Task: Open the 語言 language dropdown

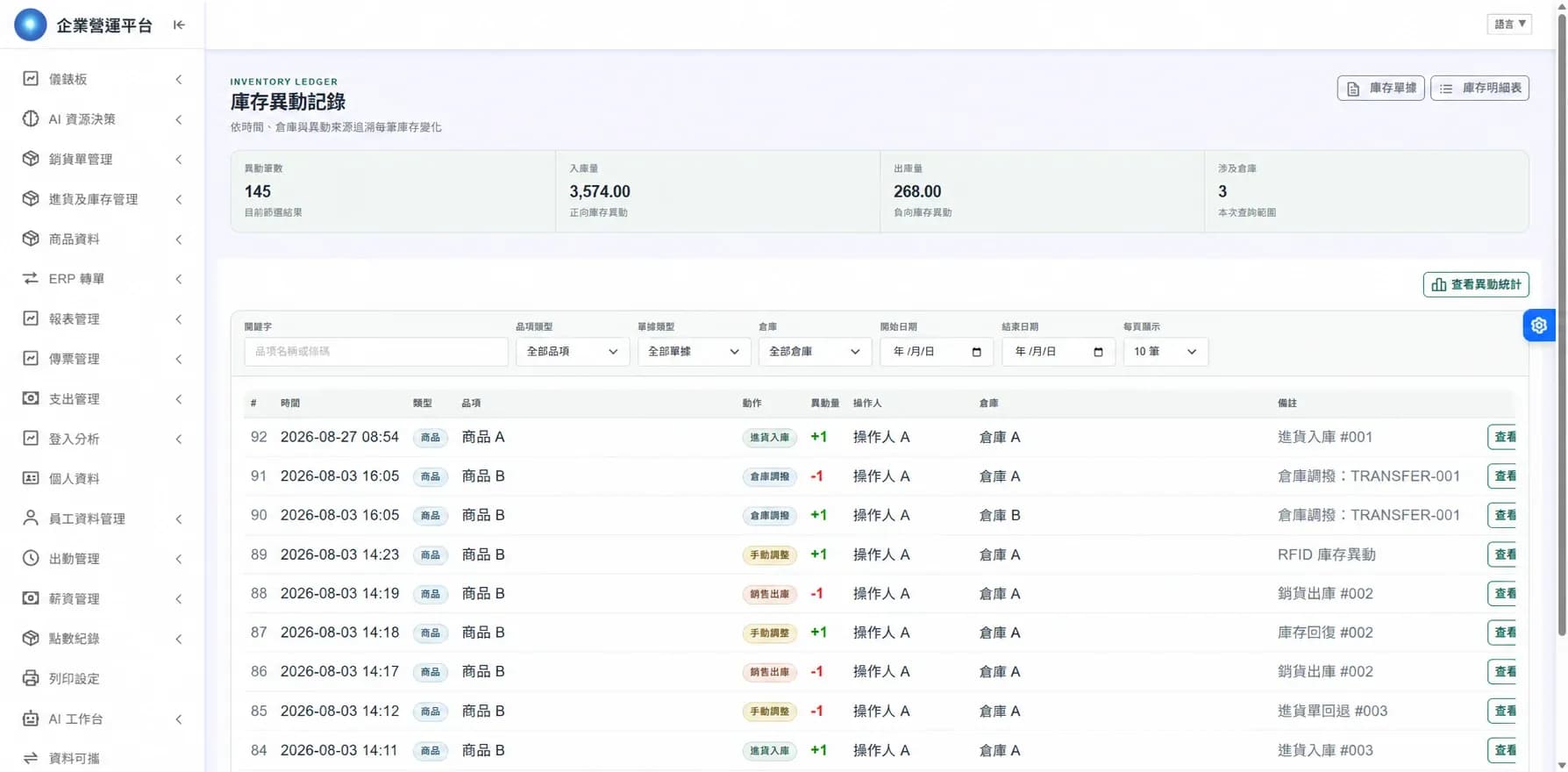Action: pyautogui.click(x=1509, y=24)
